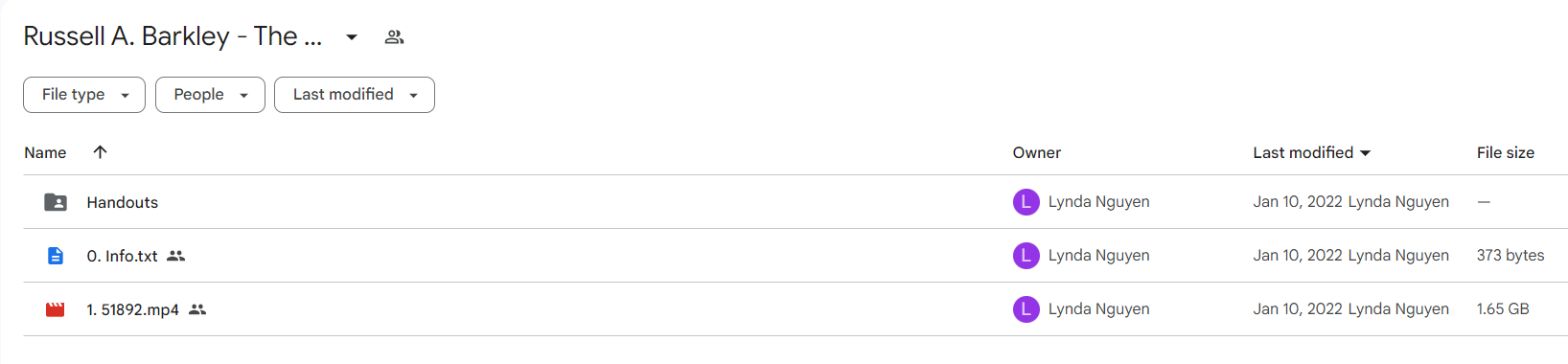Click shared icon next to 0. Info.txt

[175, 256]
